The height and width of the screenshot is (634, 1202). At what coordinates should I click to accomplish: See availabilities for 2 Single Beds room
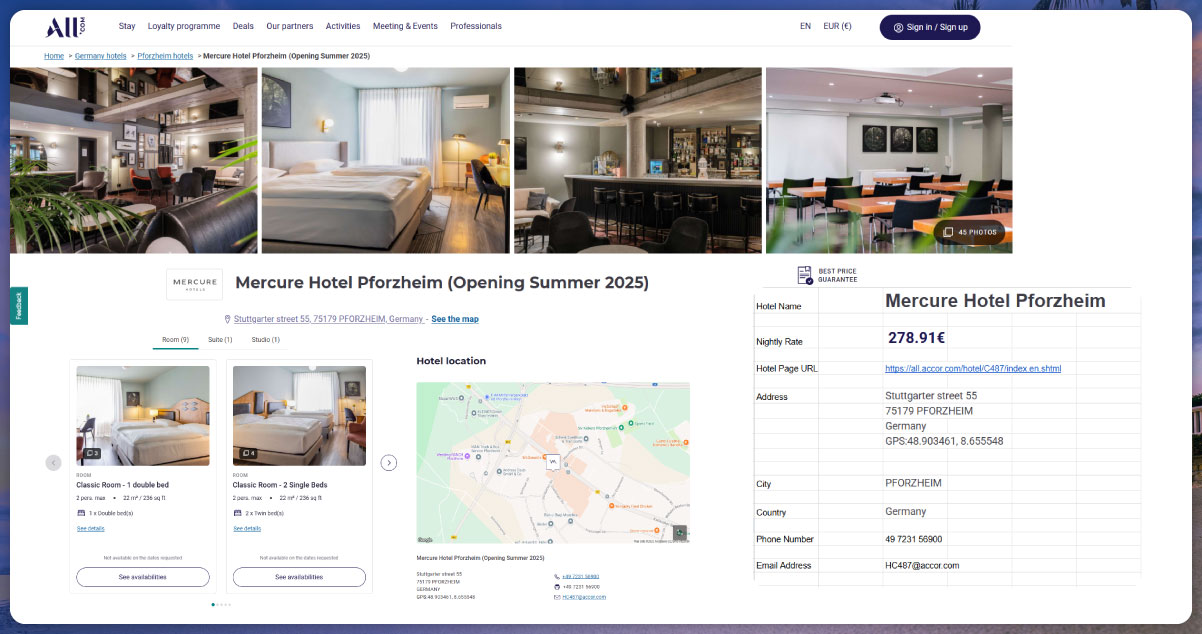click(299, 577)
